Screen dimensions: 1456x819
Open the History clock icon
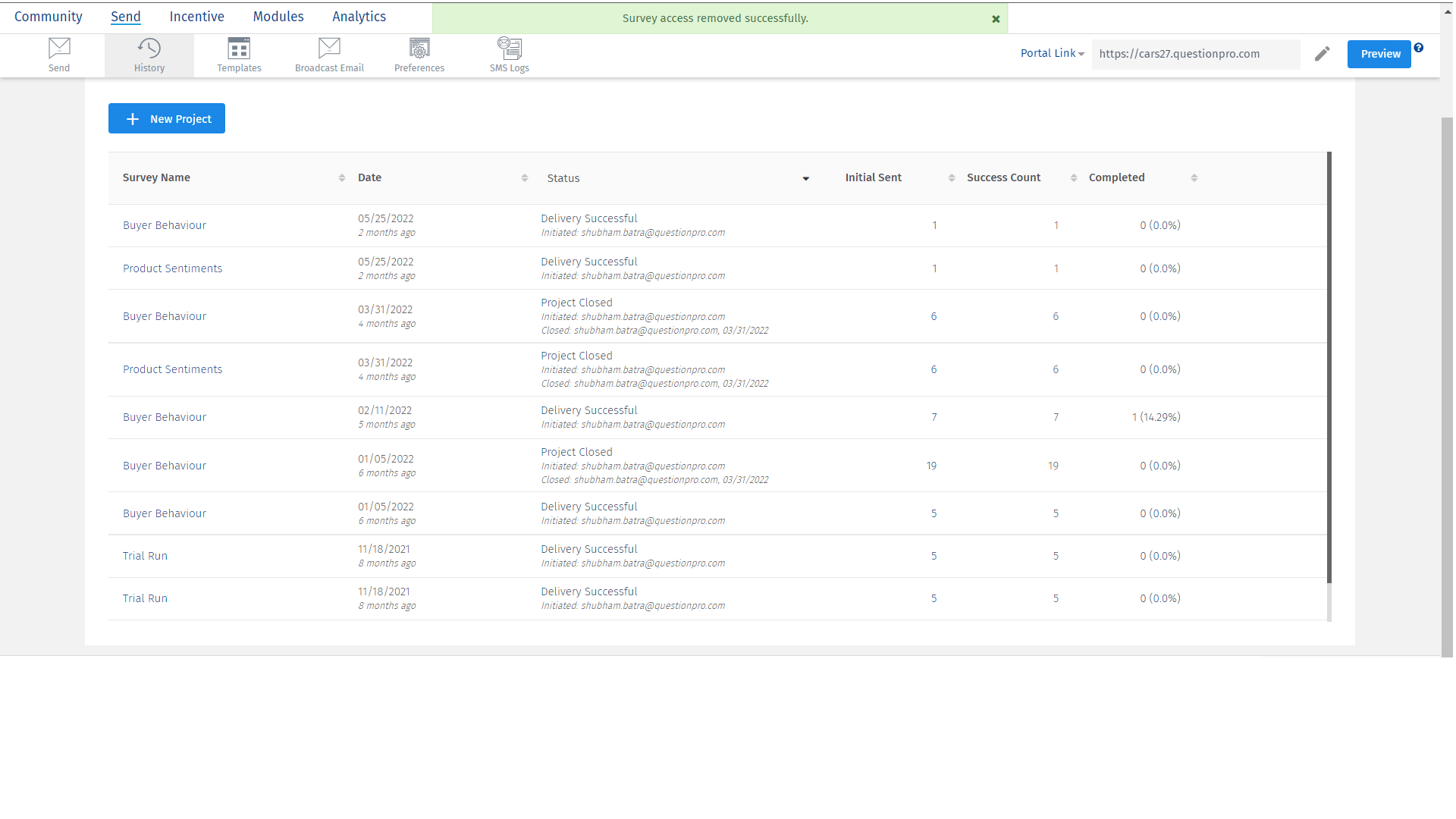click(x=149, y=49)
